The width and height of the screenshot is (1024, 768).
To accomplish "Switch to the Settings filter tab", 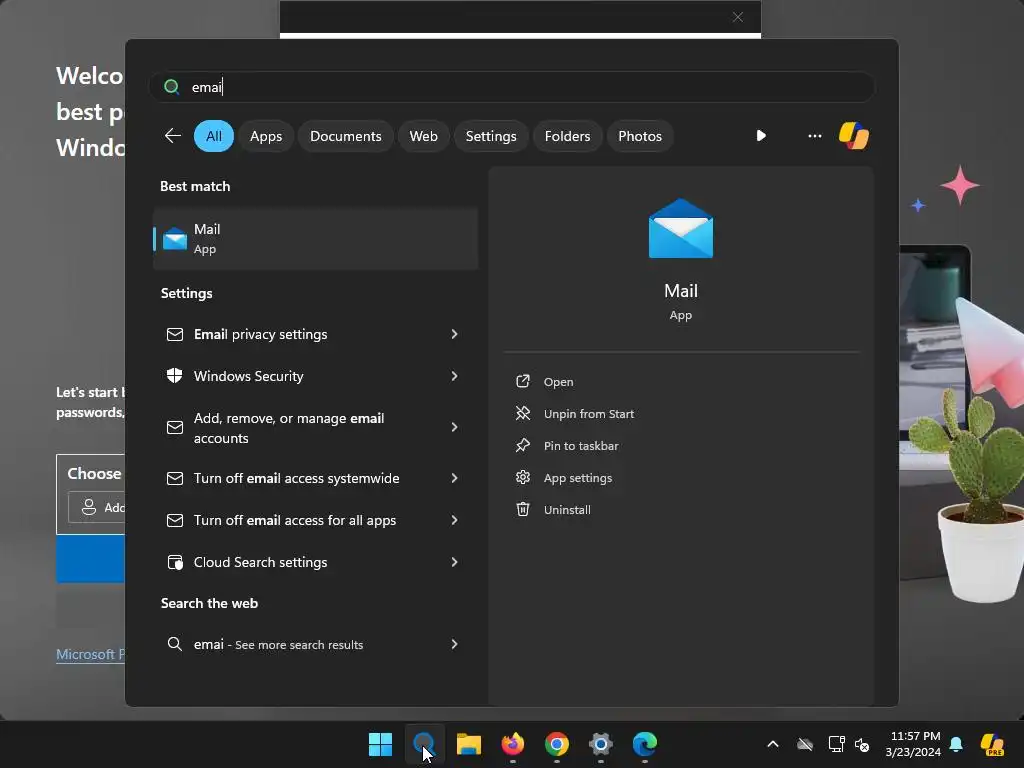I will pyautogui.click(x=491, y=136).
